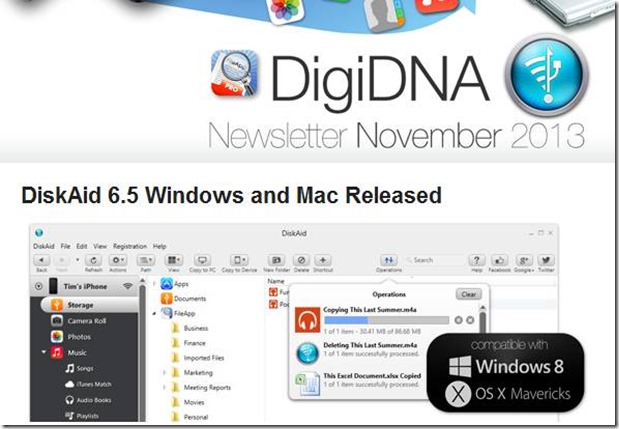Select Documents in the storage tree
Viewport: 619px width, 429px height.
183,298
